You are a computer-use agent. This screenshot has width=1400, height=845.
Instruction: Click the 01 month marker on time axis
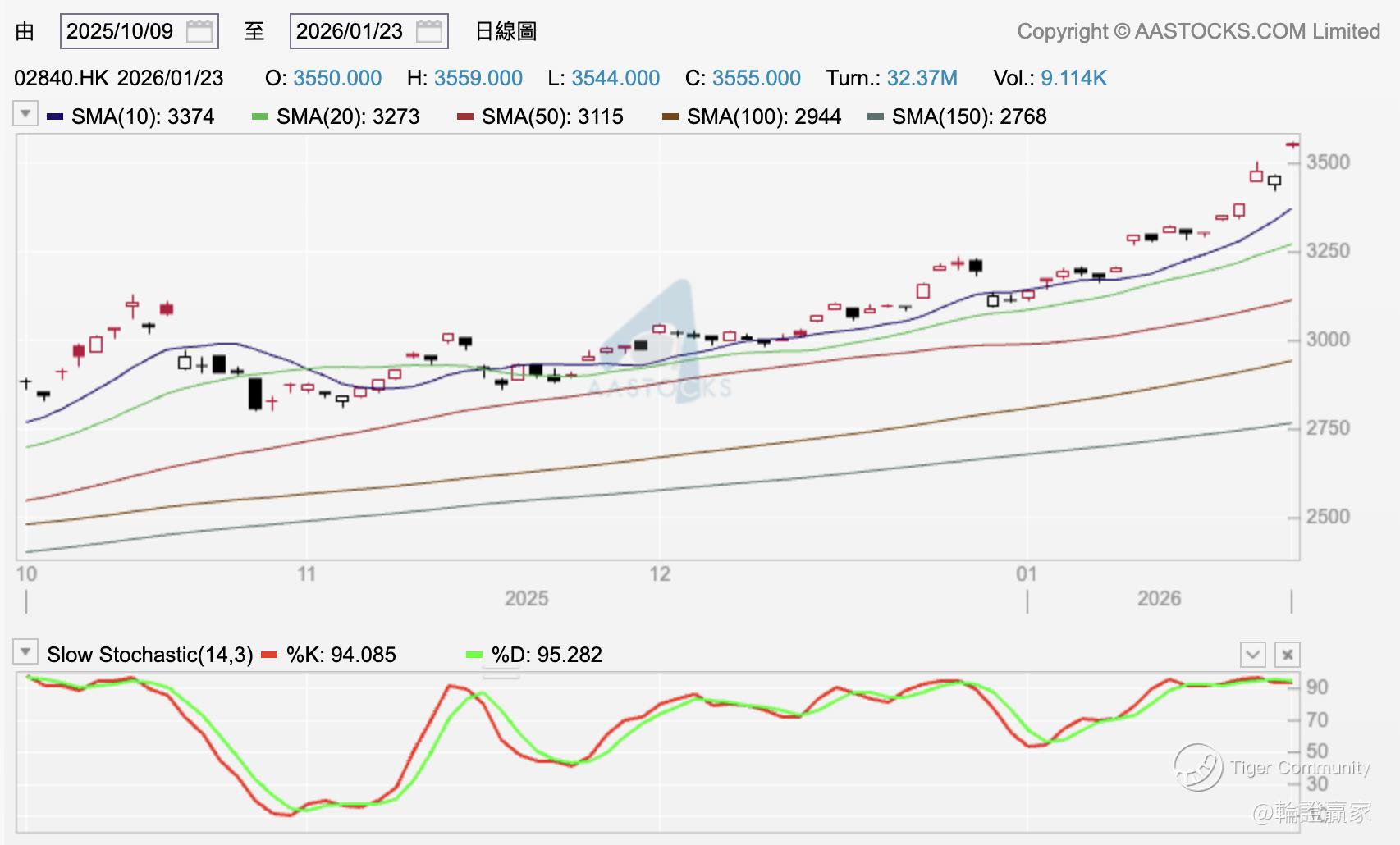pos(1026,574)
